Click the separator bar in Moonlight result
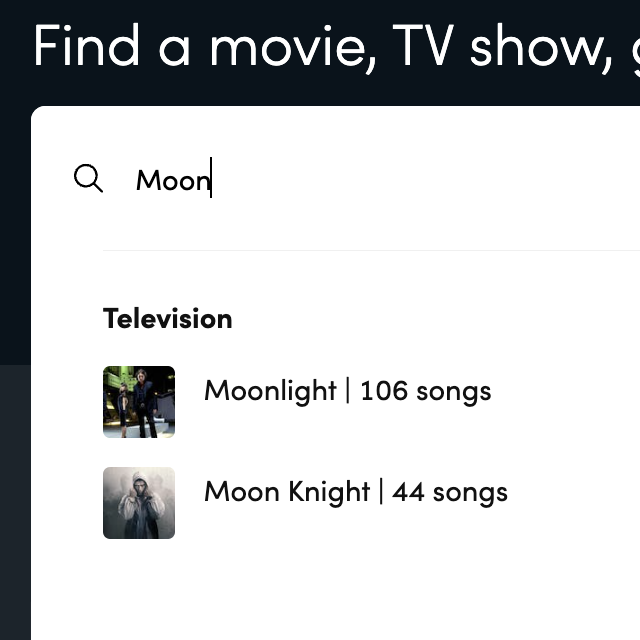 coord(348,390)
